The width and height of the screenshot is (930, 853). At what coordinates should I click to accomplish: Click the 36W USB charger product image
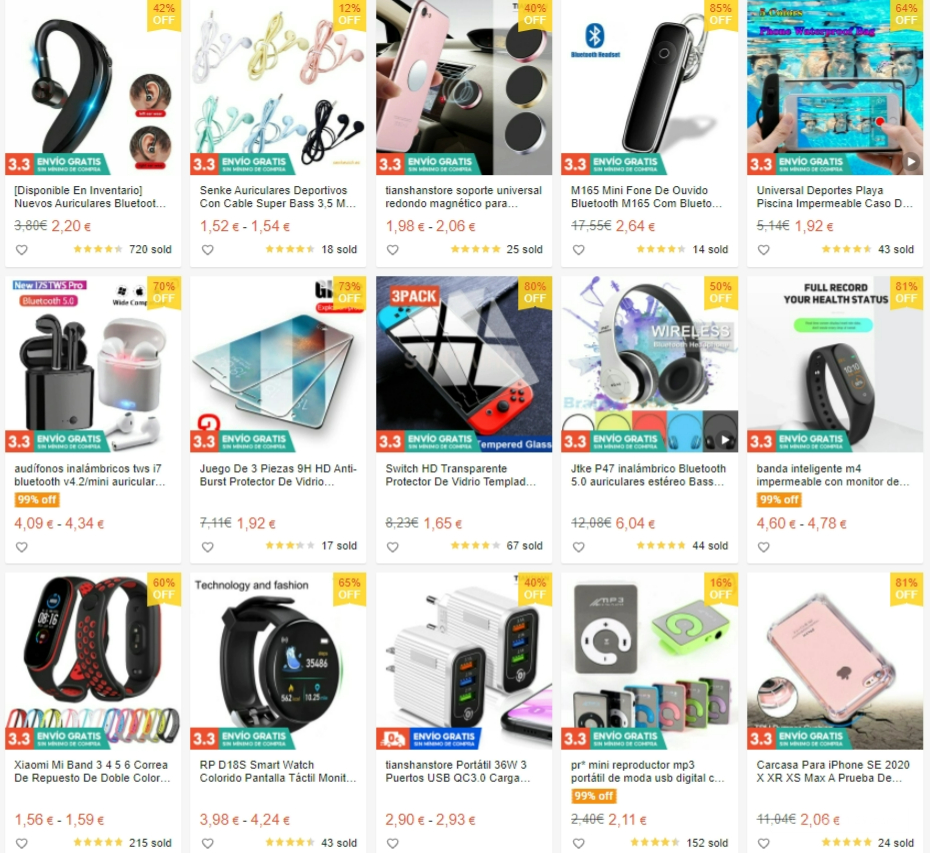click(464, 661)
